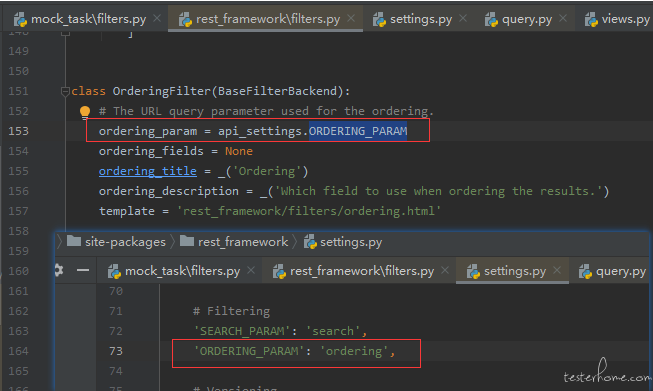Open the gear settings icon in lower panel

(59, 270)
